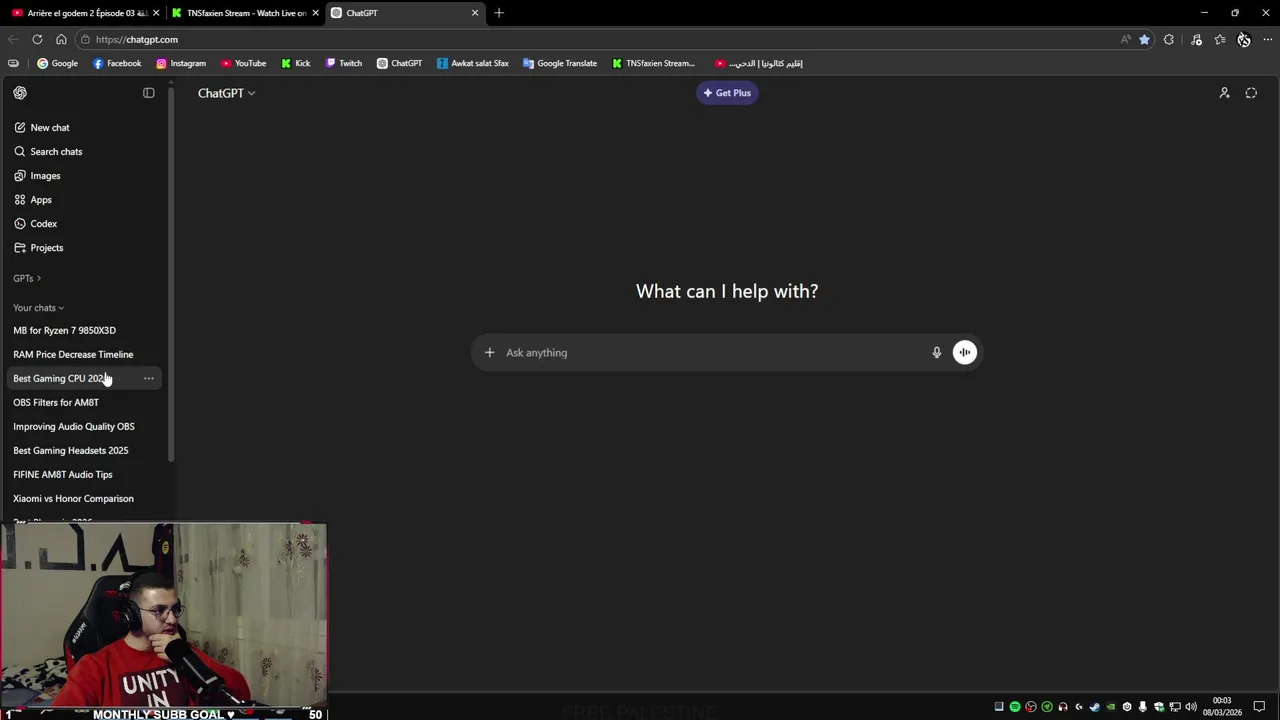Click the Logitech G tray icon
Image resolution: width=1280 pixels, height=720 pixels.
click(x=1079, y=707)
